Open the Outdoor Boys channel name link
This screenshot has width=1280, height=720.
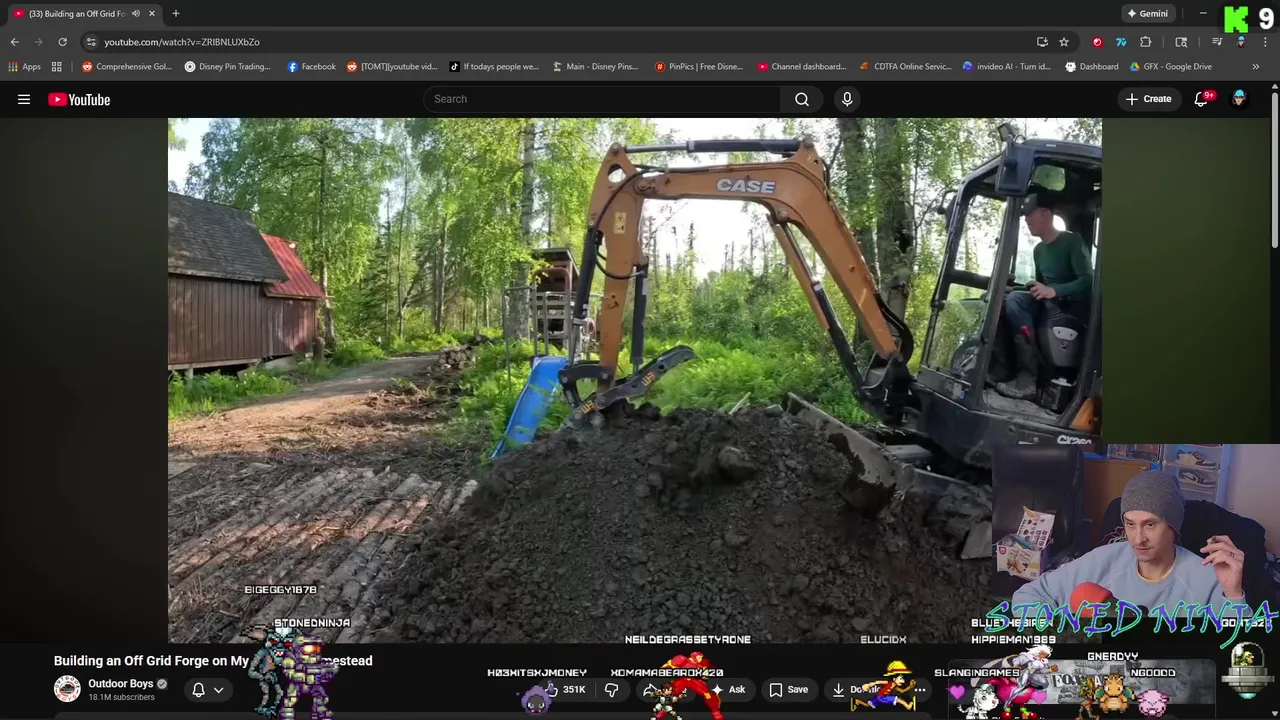coord(120,684)
